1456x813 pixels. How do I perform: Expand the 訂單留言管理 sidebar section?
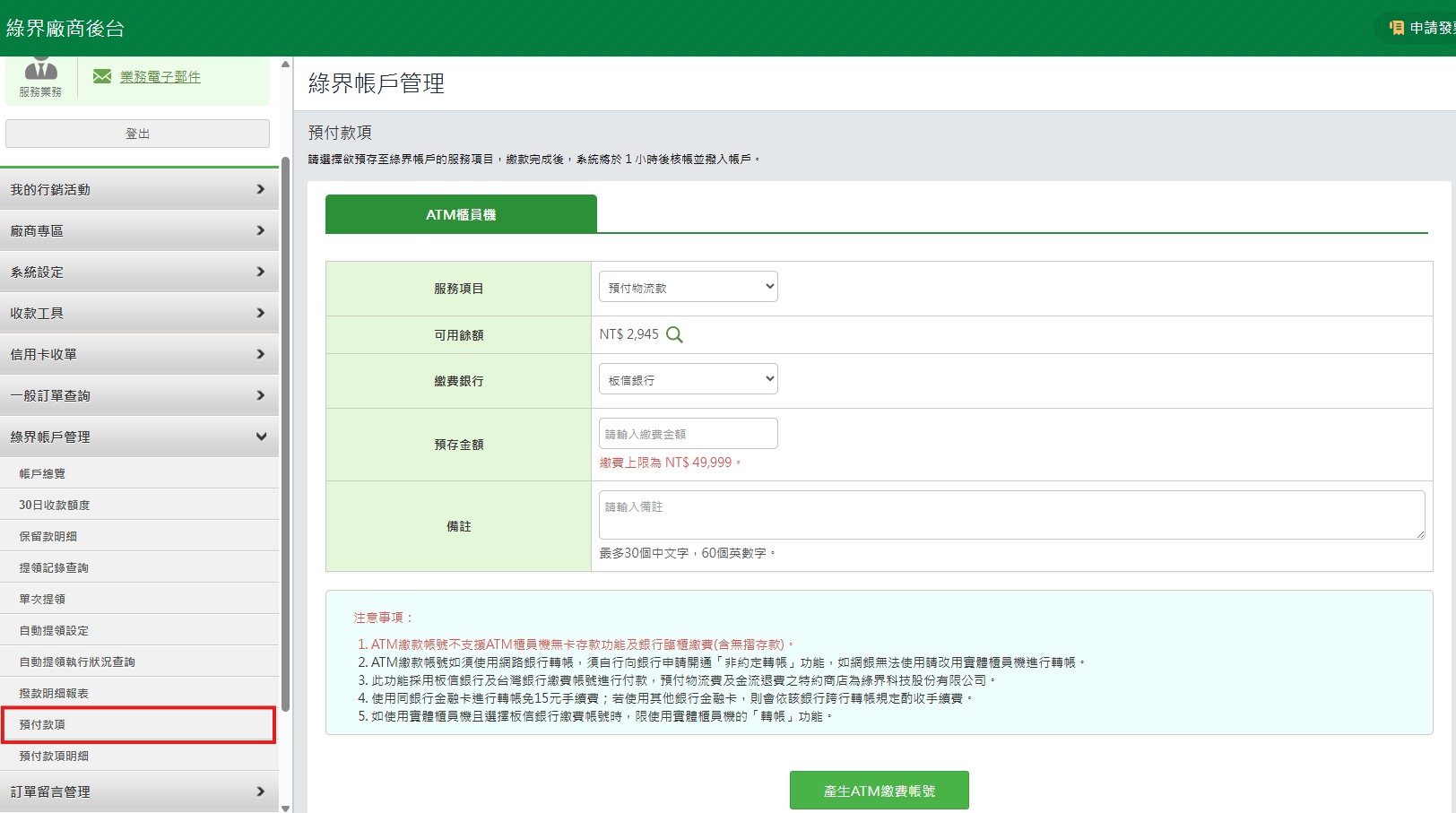click(139, 791)
